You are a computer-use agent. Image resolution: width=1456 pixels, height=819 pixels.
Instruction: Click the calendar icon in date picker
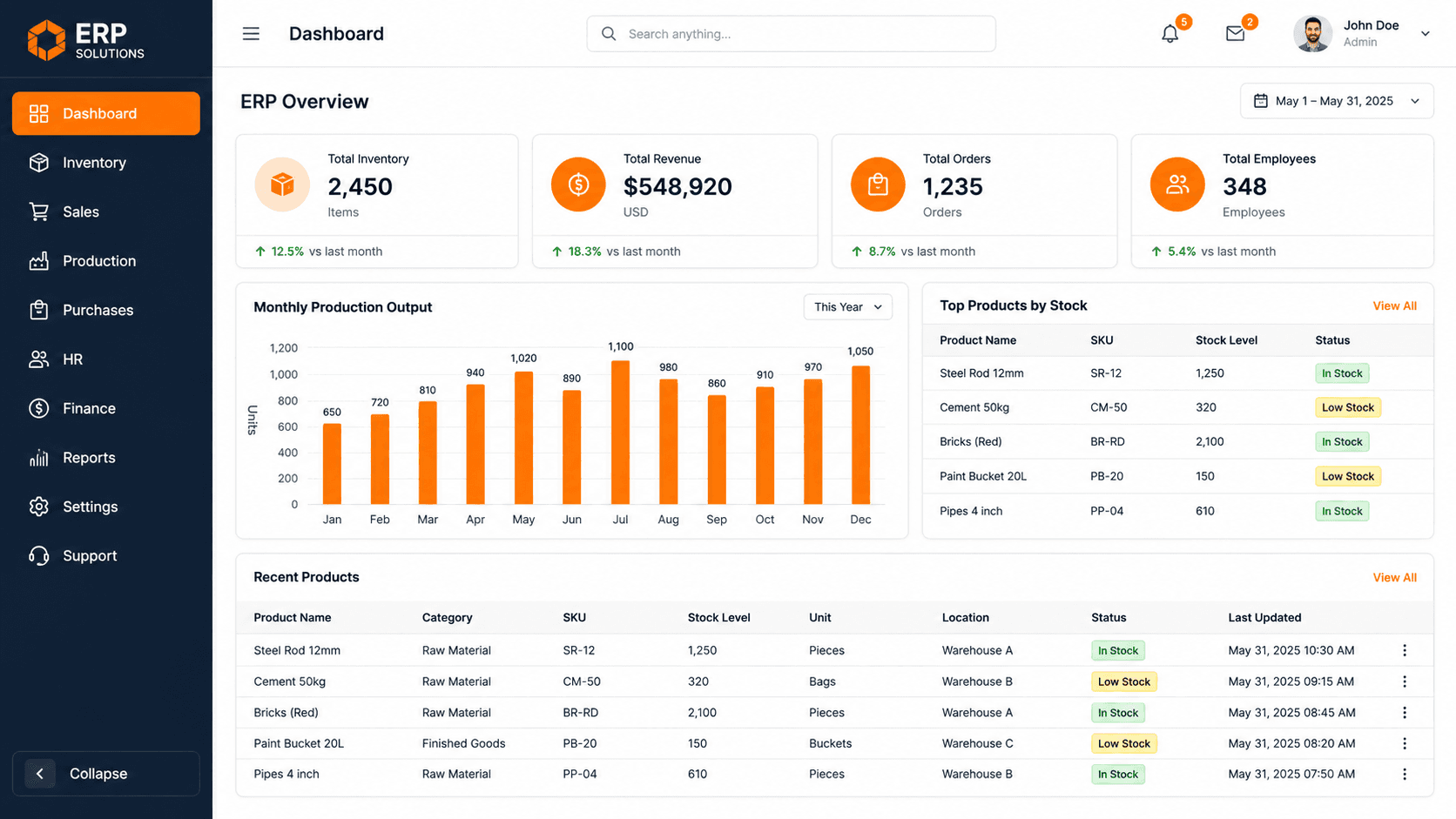coord(1260,101)
